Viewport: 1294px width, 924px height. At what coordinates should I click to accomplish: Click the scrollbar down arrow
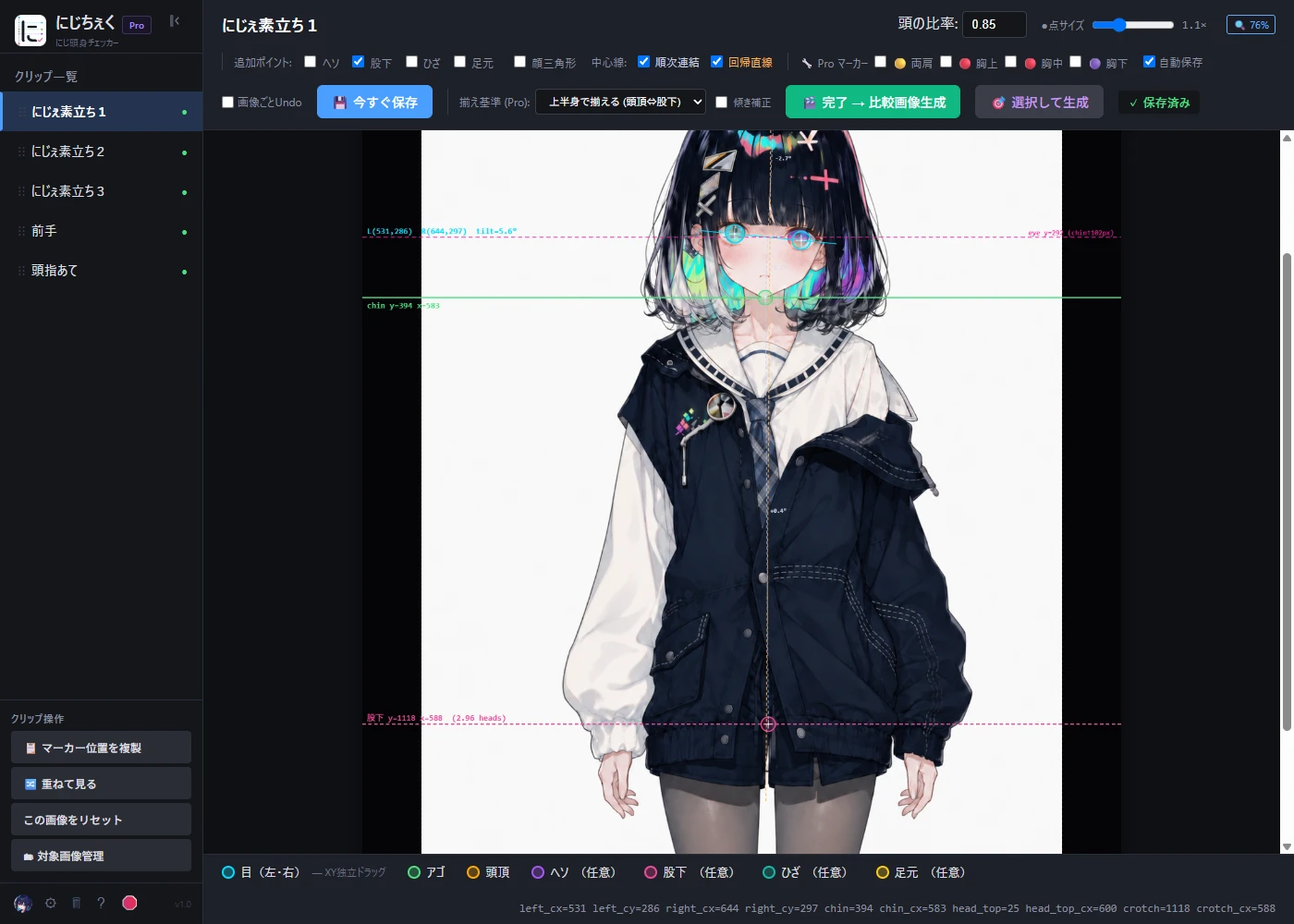click(x=1287, y=846)
